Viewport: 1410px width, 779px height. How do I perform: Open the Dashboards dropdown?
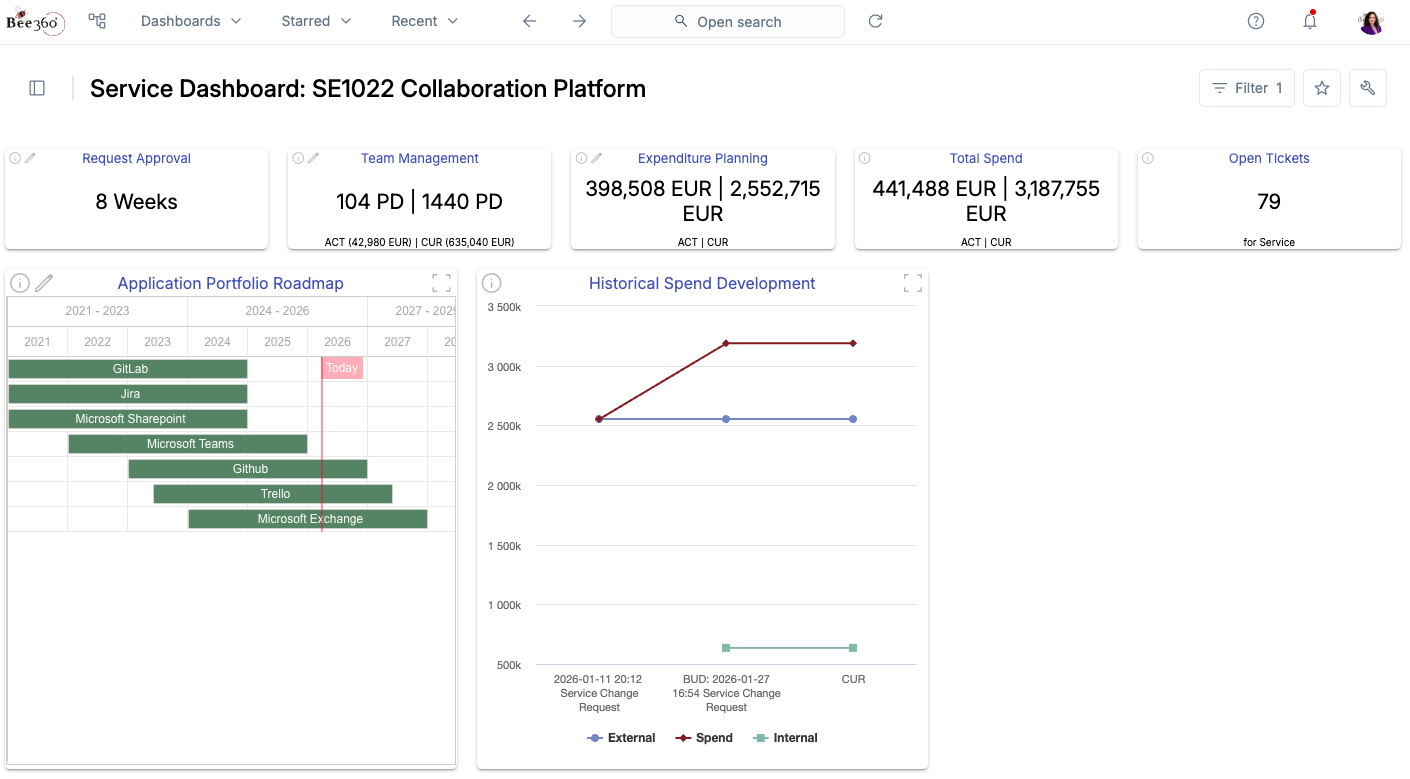tap(190, 20)
